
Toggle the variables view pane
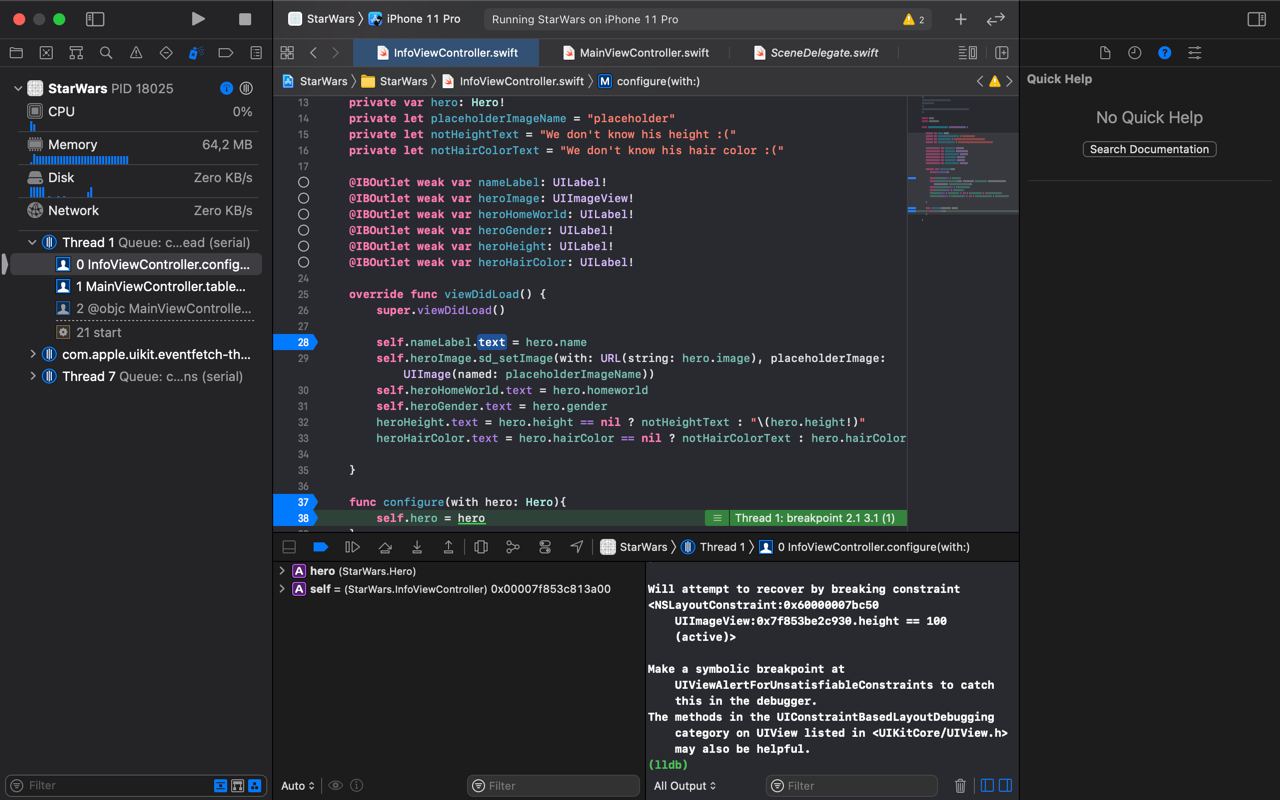(x=987, y=786)
